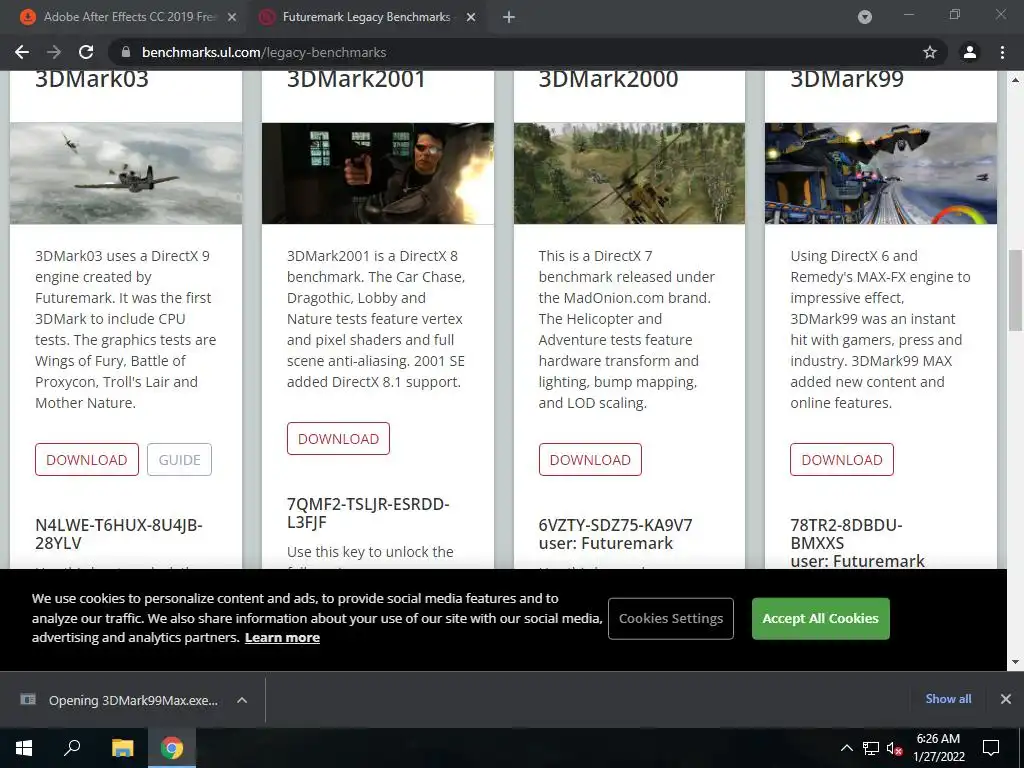Download 3DMark2000
The width and height of the screenshot is (1024, 768).
click(x=590, y=460)
